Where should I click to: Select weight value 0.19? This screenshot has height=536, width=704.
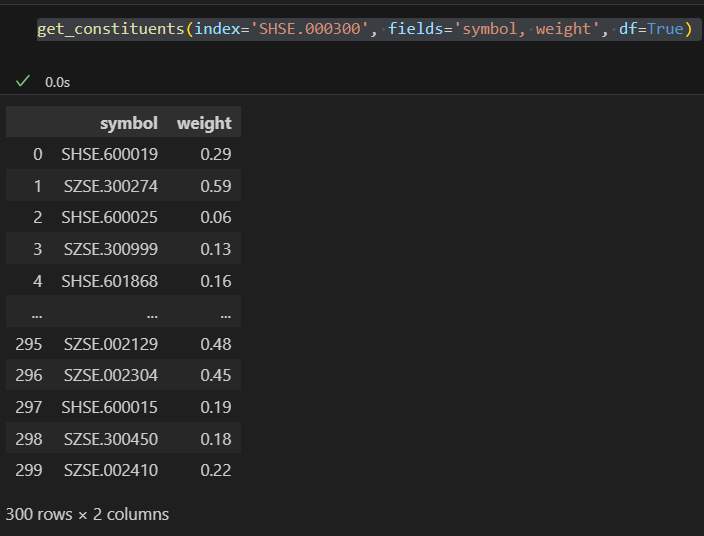[216, 408]
